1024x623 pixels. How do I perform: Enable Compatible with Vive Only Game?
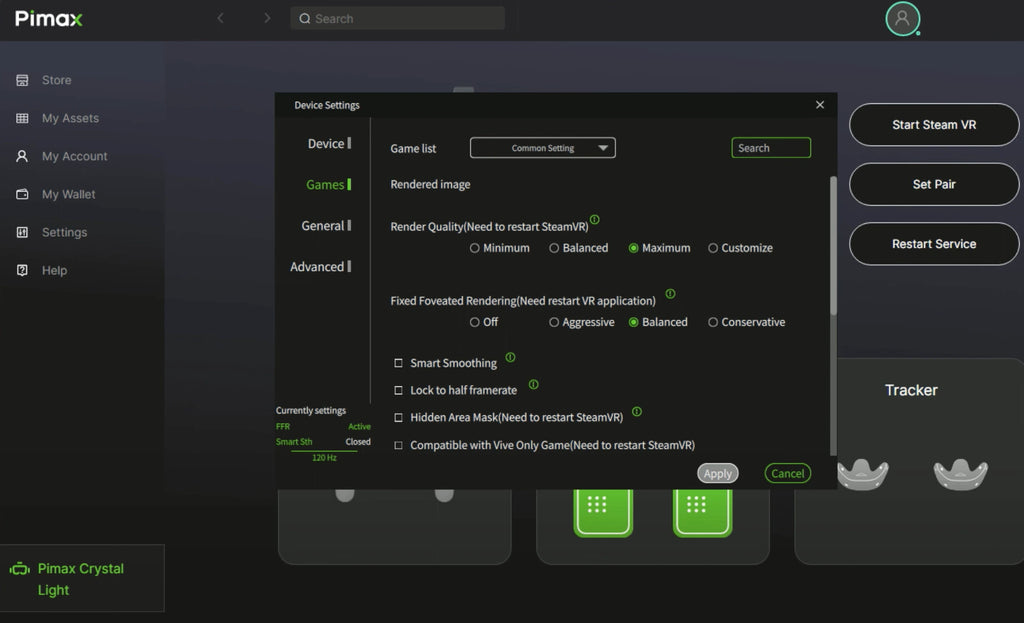click(x=398, y=445)
